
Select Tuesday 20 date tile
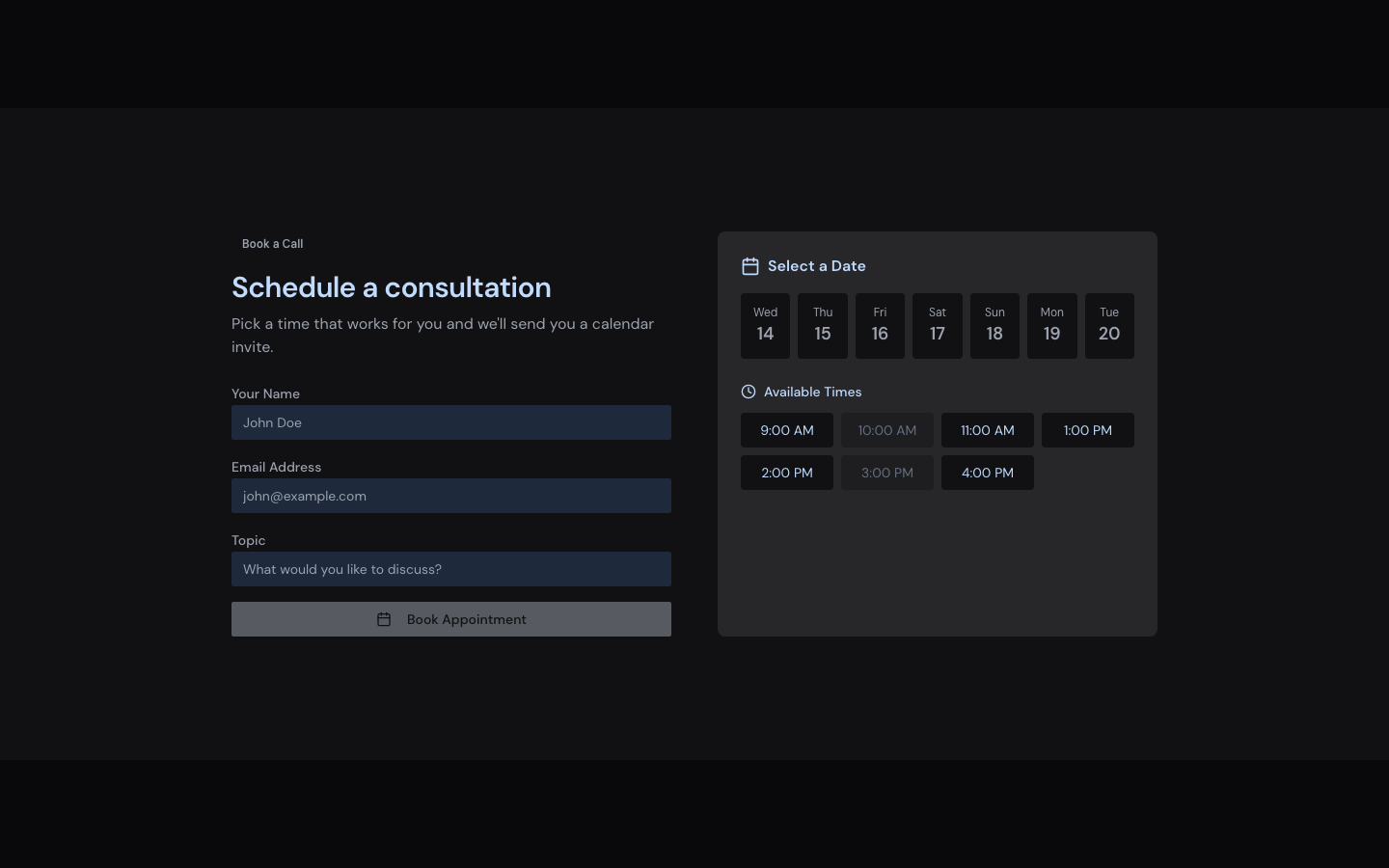pos(1109,326)
